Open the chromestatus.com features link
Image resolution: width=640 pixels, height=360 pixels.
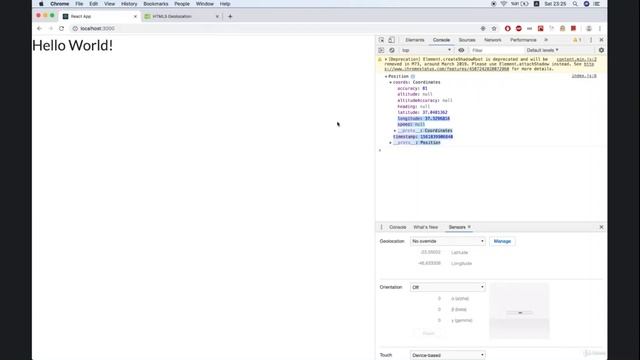tap(447, 69)
